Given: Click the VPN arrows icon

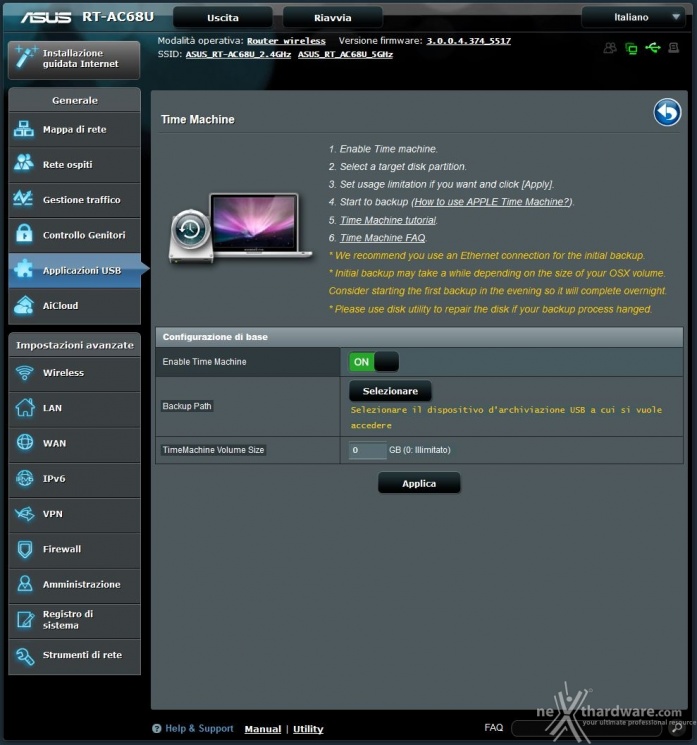Looking at the screenshot, I should click(24, 513).
